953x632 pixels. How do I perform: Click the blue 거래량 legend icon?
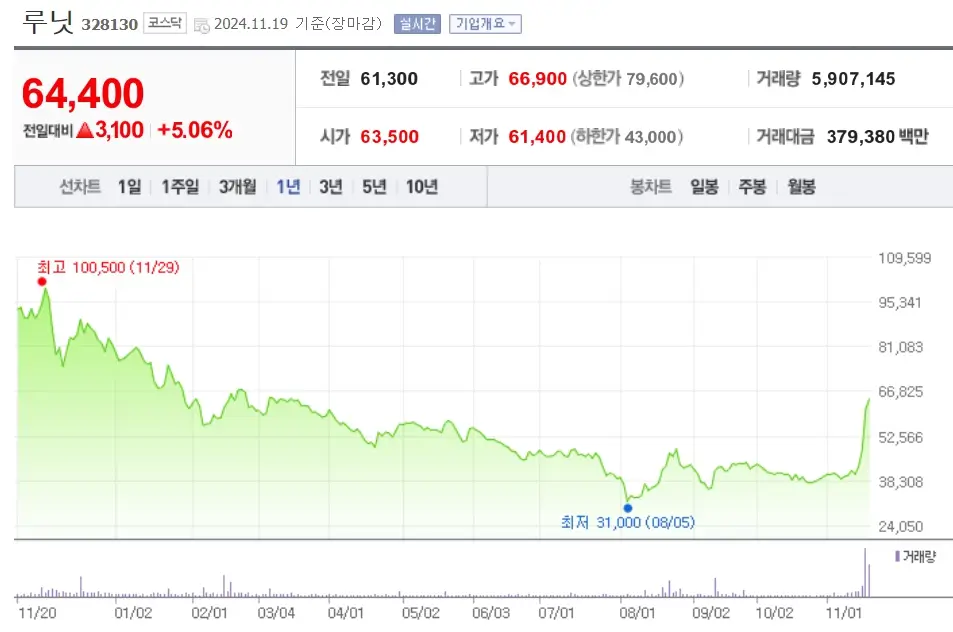(898, 556)
